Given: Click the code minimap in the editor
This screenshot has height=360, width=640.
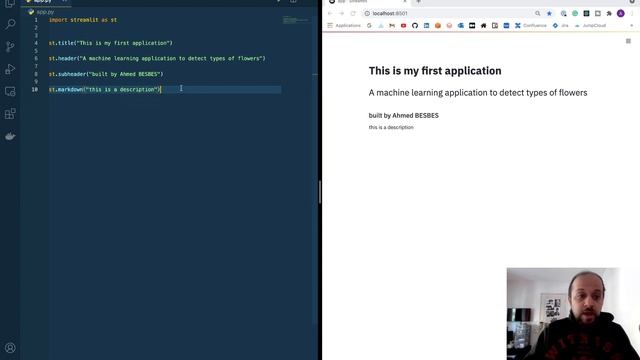Looking at the screenshot, I should point(296,20).
